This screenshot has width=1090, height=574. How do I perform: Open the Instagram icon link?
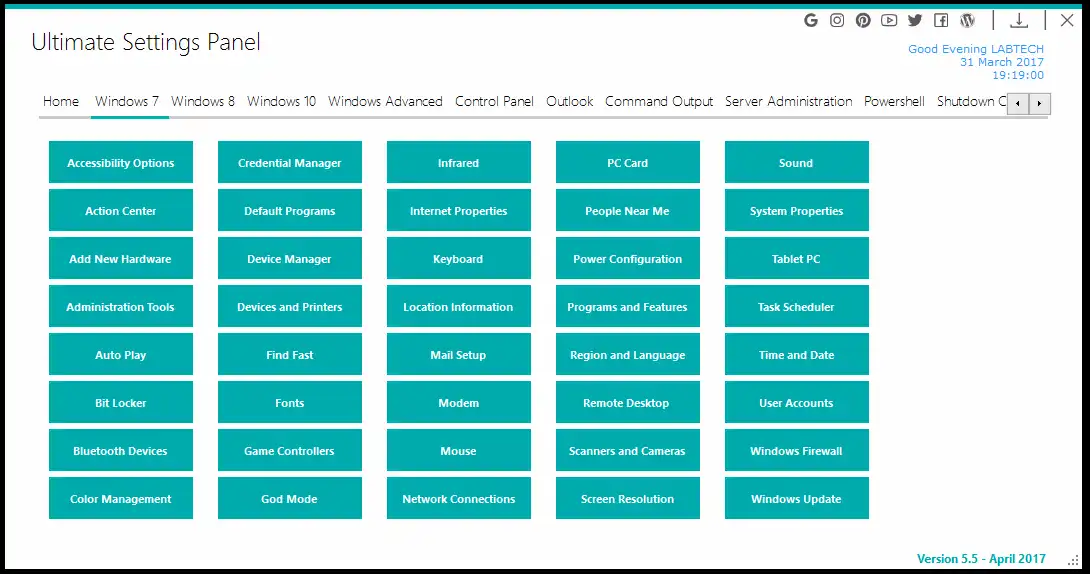(x=837, y=21)
